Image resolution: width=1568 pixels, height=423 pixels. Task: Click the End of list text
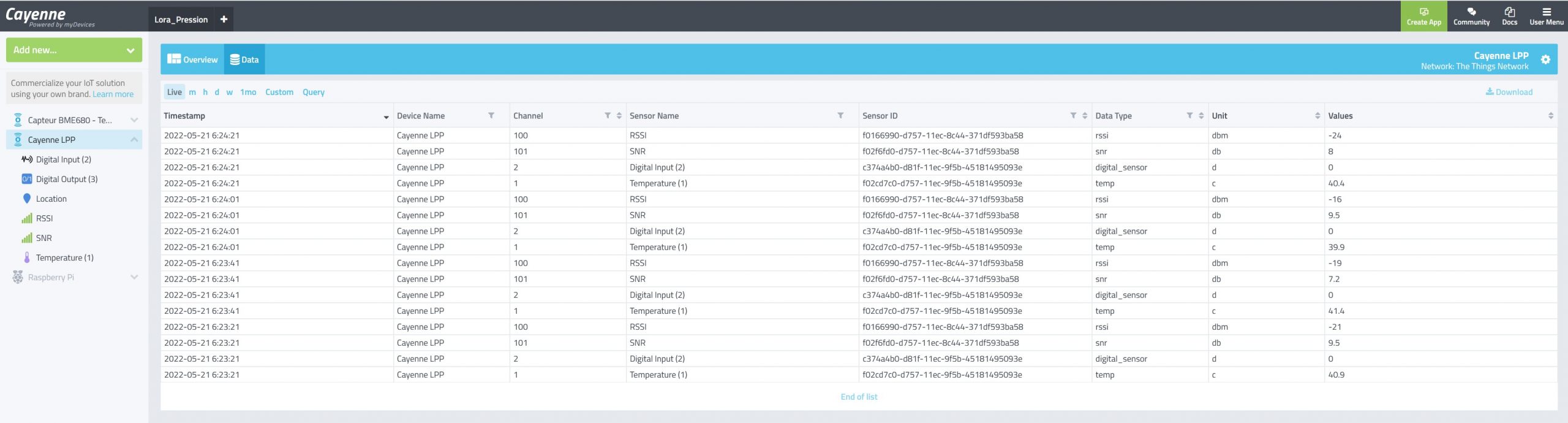click(859, 397)
